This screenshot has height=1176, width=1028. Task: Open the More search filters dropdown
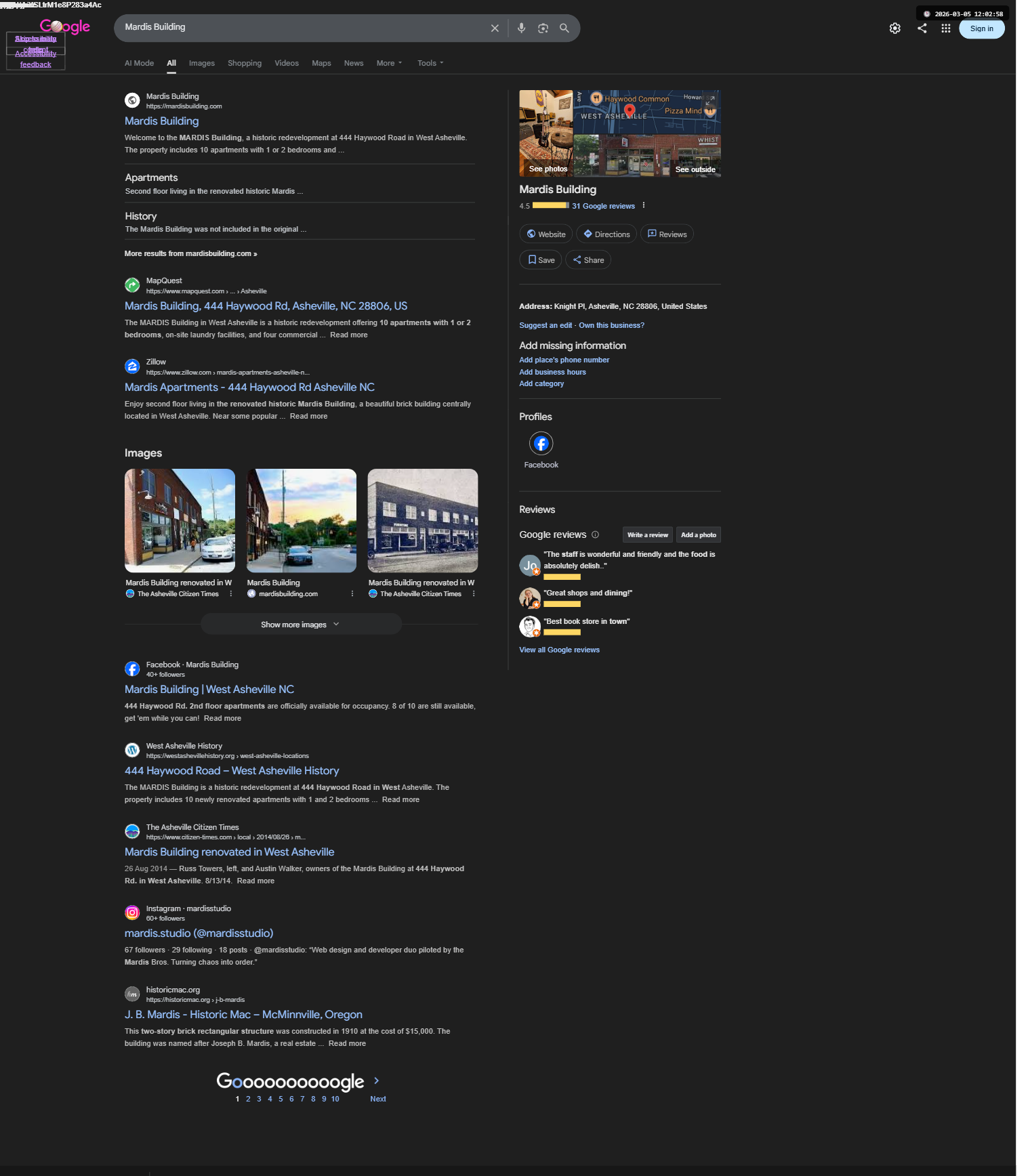pyautogui.click(x=389, y=63)
